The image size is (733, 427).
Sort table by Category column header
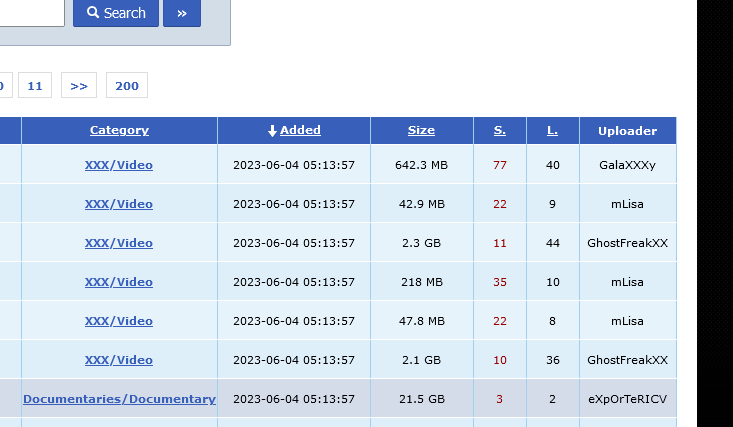click(x=119, y=130)
